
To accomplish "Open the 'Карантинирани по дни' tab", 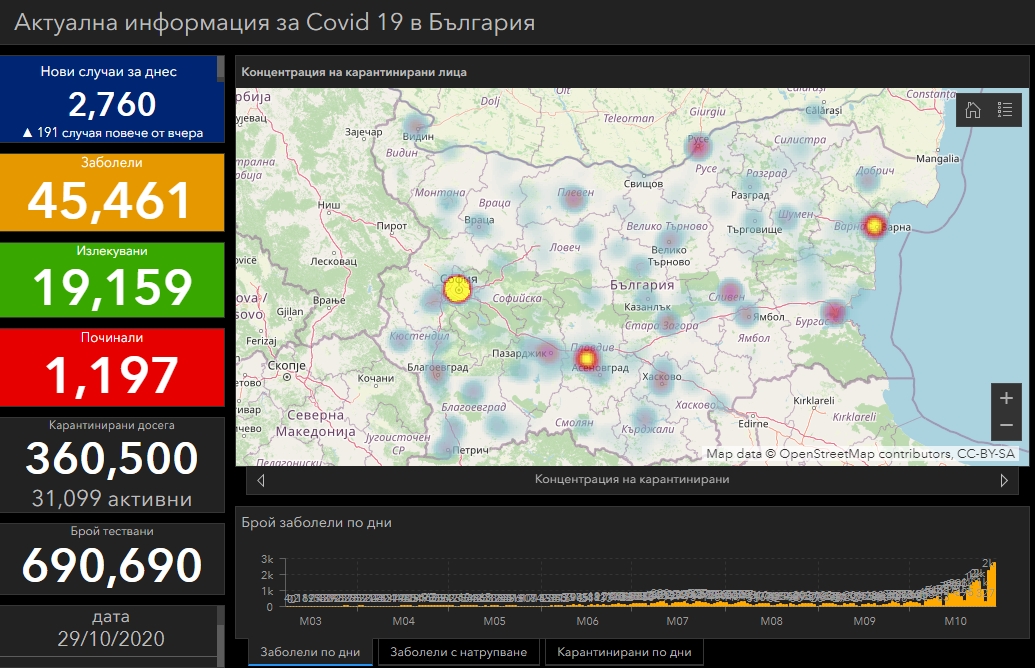I will tap(624, 652).
